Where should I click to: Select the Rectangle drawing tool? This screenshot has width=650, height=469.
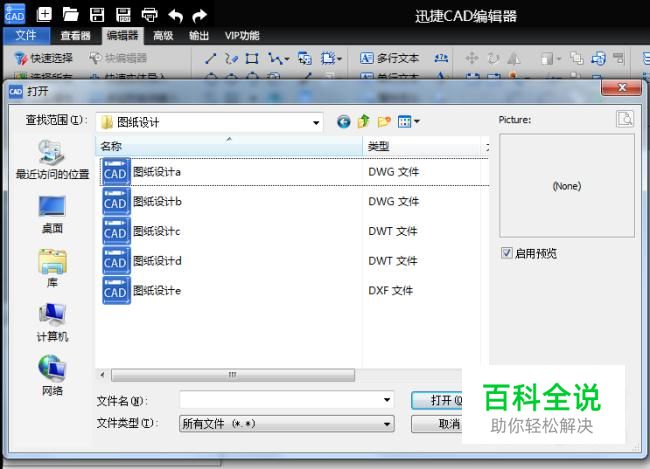pos(252,58)
